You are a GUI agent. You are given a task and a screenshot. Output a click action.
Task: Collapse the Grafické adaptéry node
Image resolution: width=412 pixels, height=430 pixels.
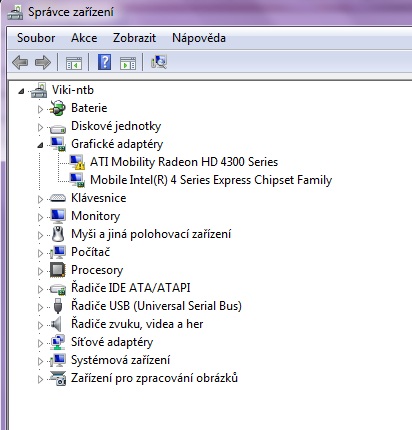(40, 145)
